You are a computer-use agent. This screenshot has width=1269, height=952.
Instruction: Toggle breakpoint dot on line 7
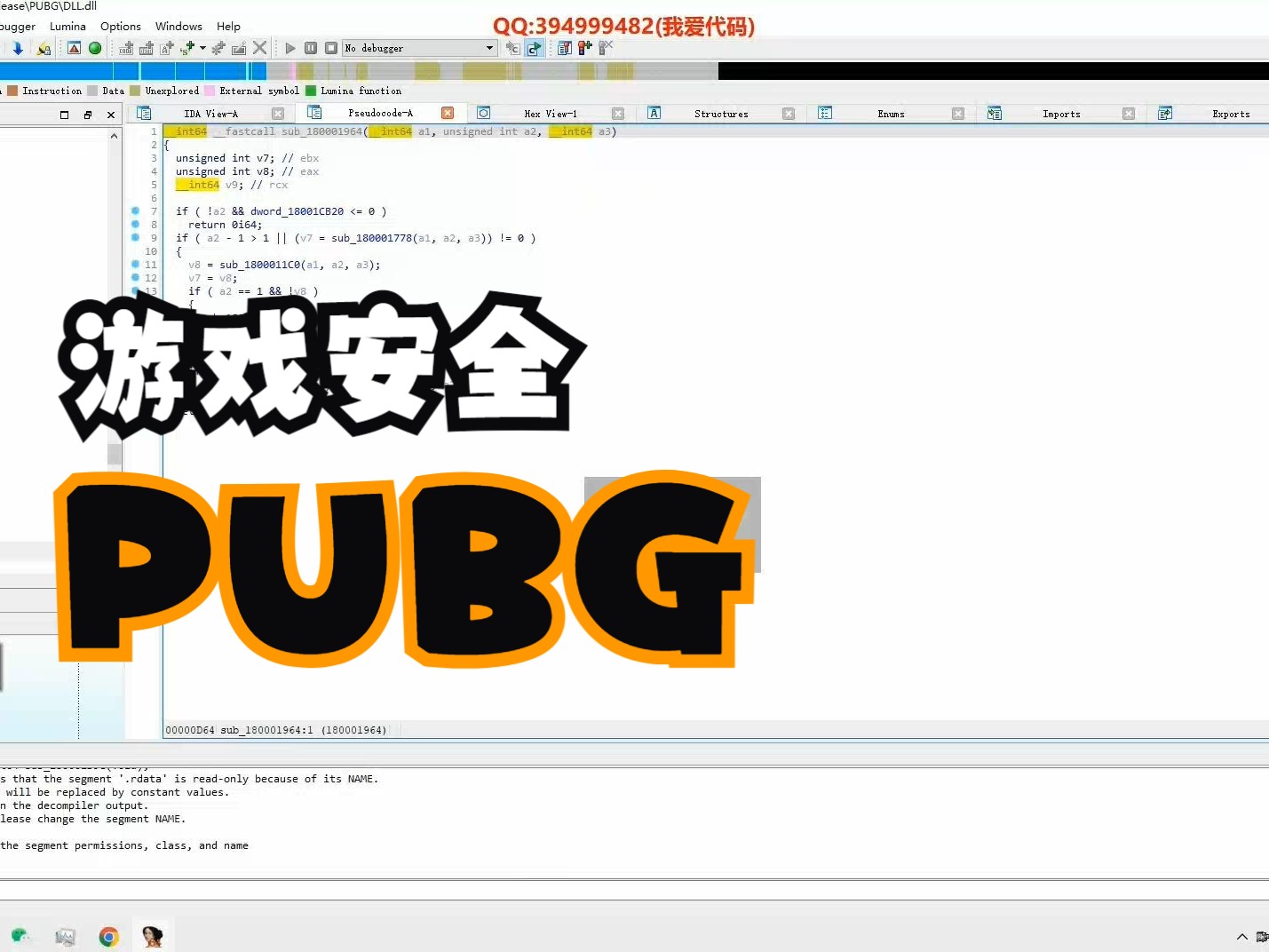[x=135, y=211]
